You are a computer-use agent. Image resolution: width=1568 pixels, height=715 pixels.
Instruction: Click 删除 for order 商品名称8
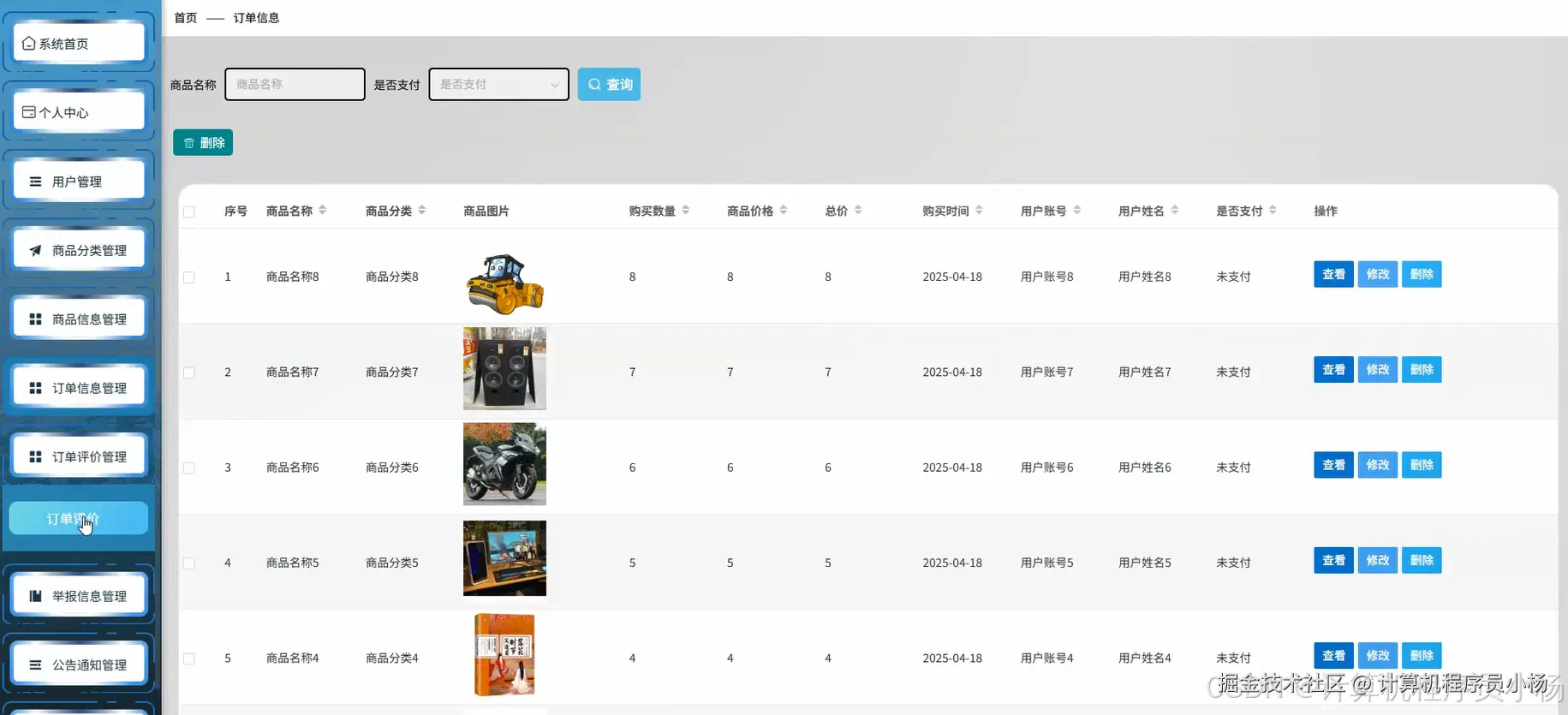[x=1422, y=274]
